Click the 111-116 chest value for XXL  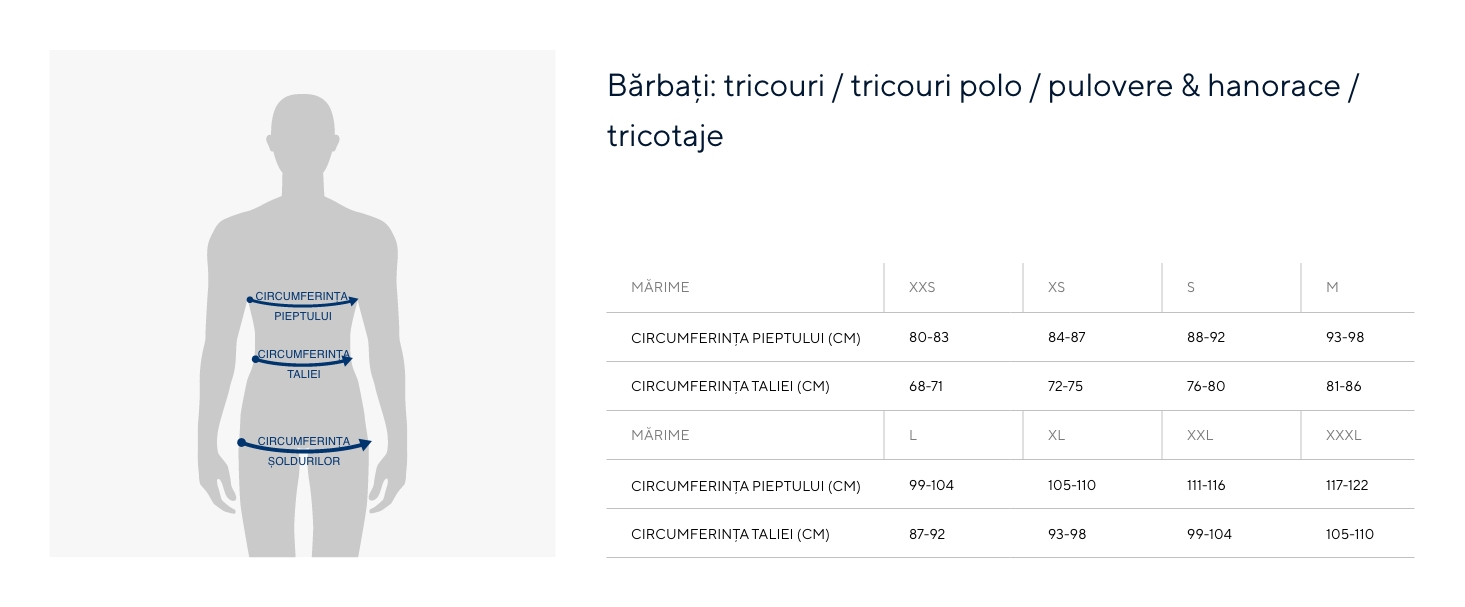1206,486
